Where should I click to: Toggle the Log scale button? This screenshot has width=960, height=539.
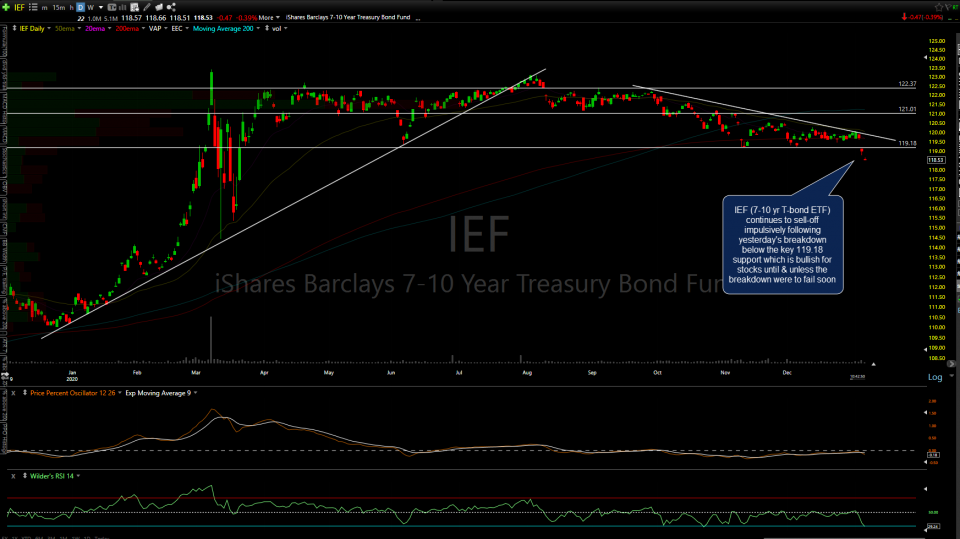(x=935, y=377)
